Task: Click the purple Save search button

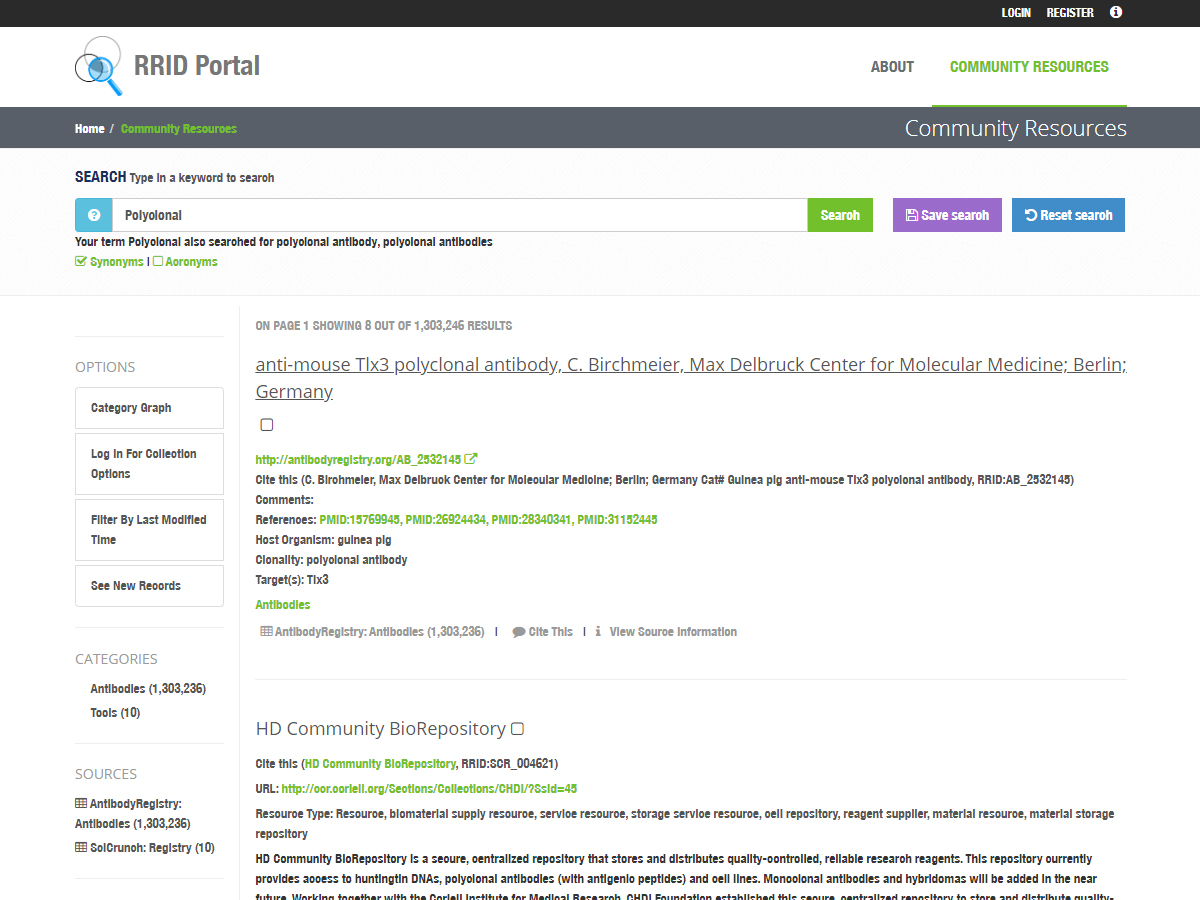Action: [x=947, y=215]
